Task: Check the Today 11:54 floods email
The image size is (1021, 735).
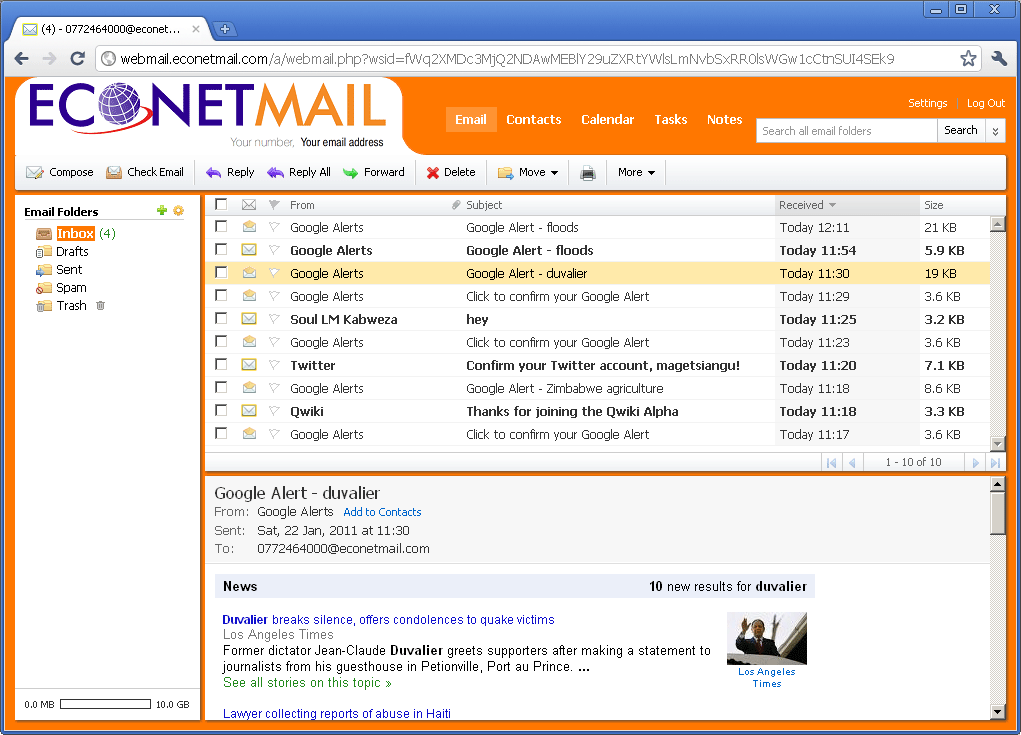Action: pos(221,249)
